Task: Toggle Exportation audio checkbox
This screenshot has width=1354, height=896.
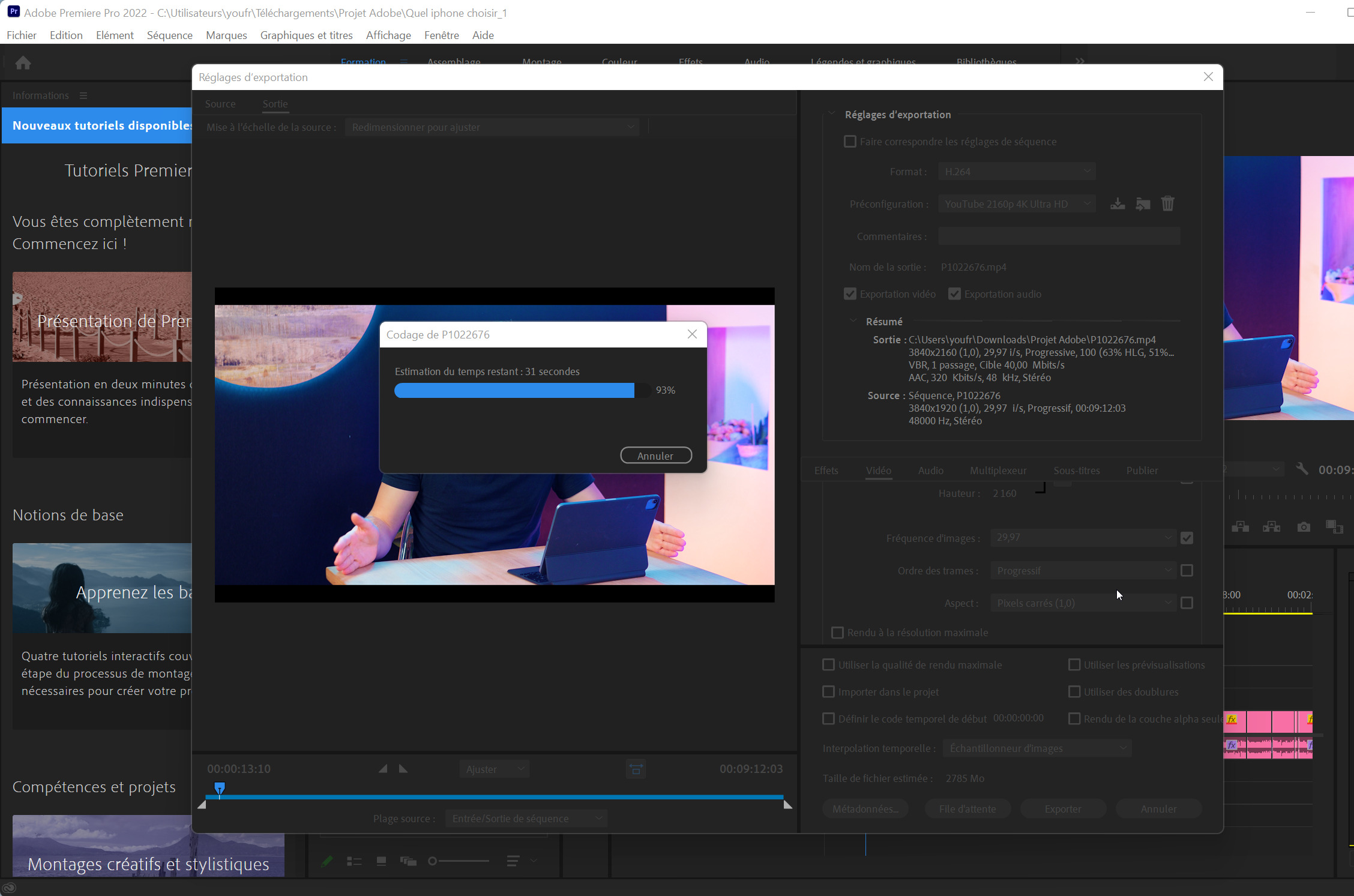Action: pyautogui.click(x=954, y=294)
